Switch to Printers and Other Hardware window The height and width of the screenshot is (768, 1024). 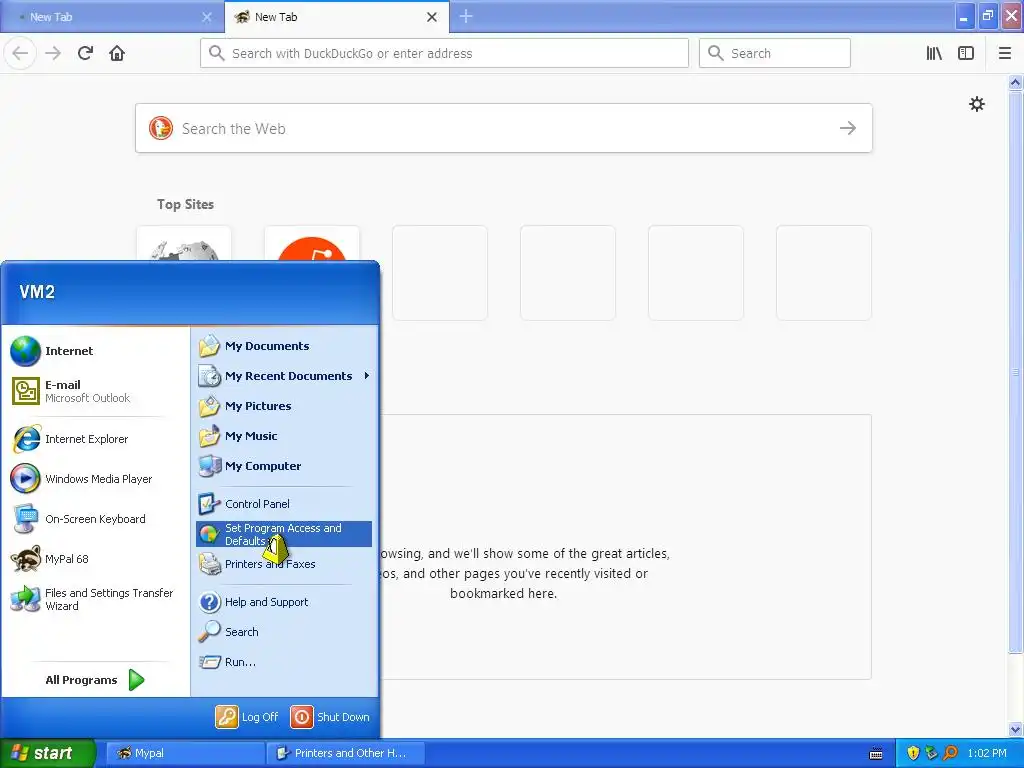pyautogui.click(x=346, y=753)
